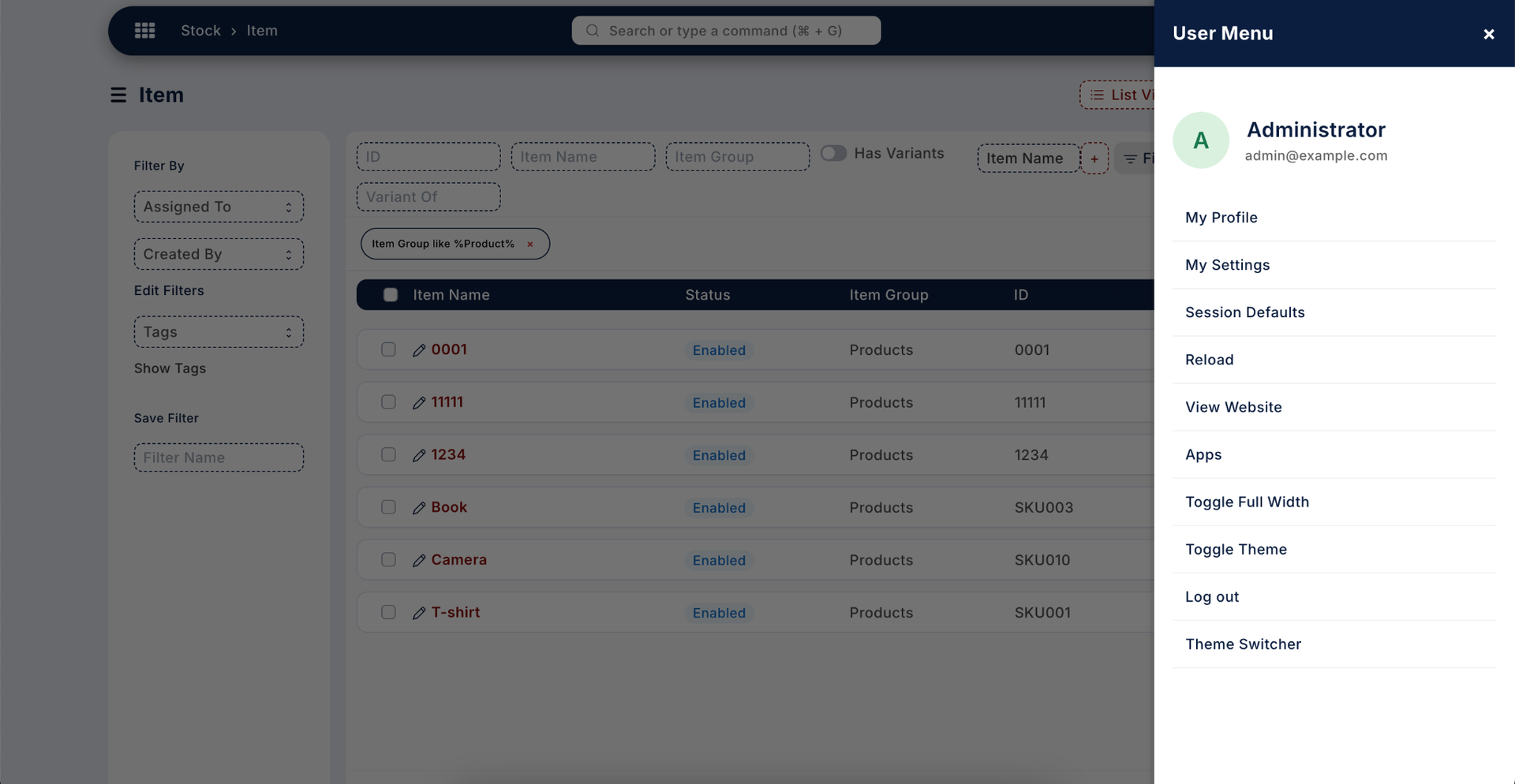Click the ID filter input

pyautogui.click(x=428, y=157)
